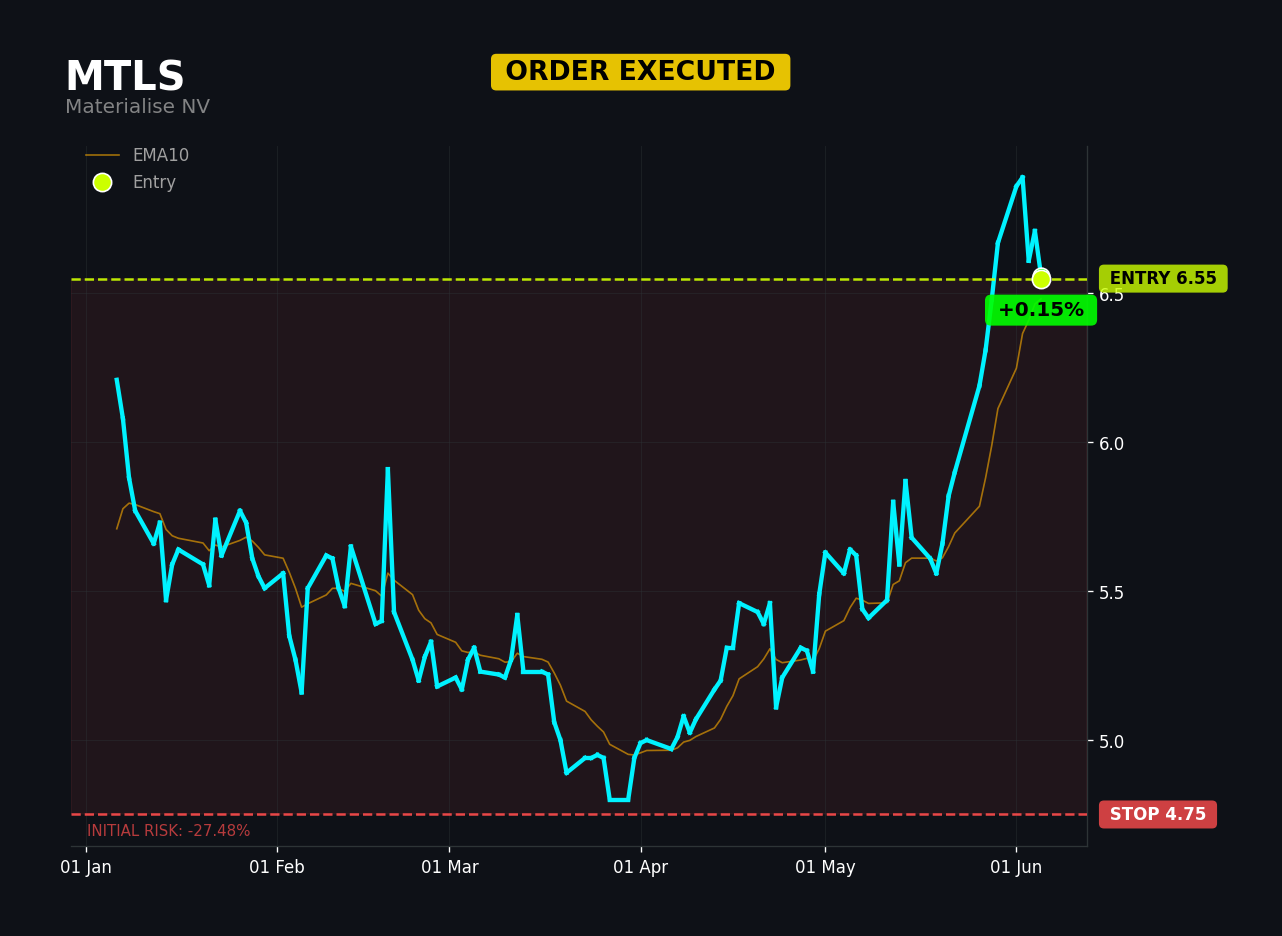Click the EMA10 line swatch in the legend
Screen dimensions: 1282x936
click(102, 156)
